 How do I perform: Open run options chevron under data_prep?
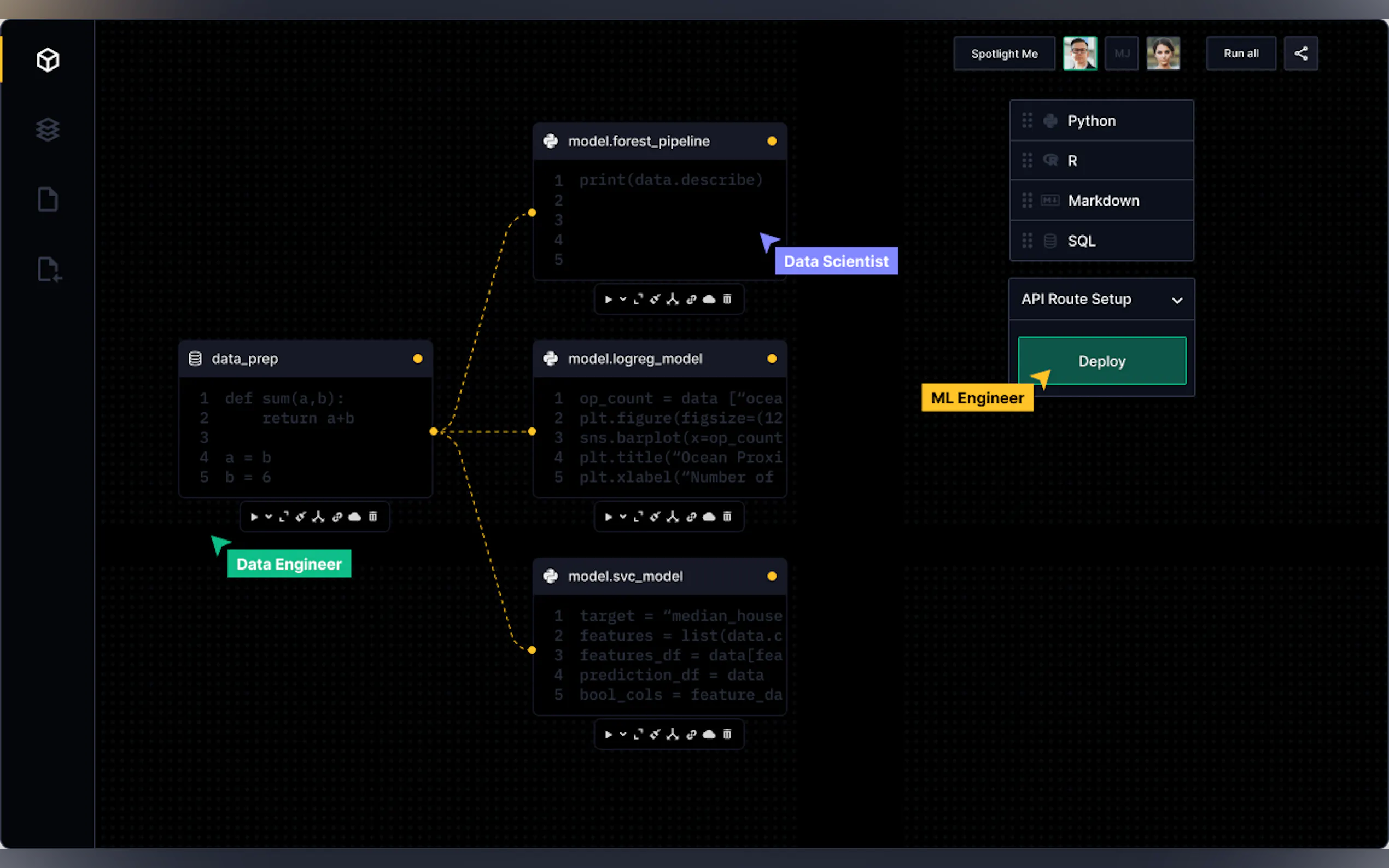269,517
